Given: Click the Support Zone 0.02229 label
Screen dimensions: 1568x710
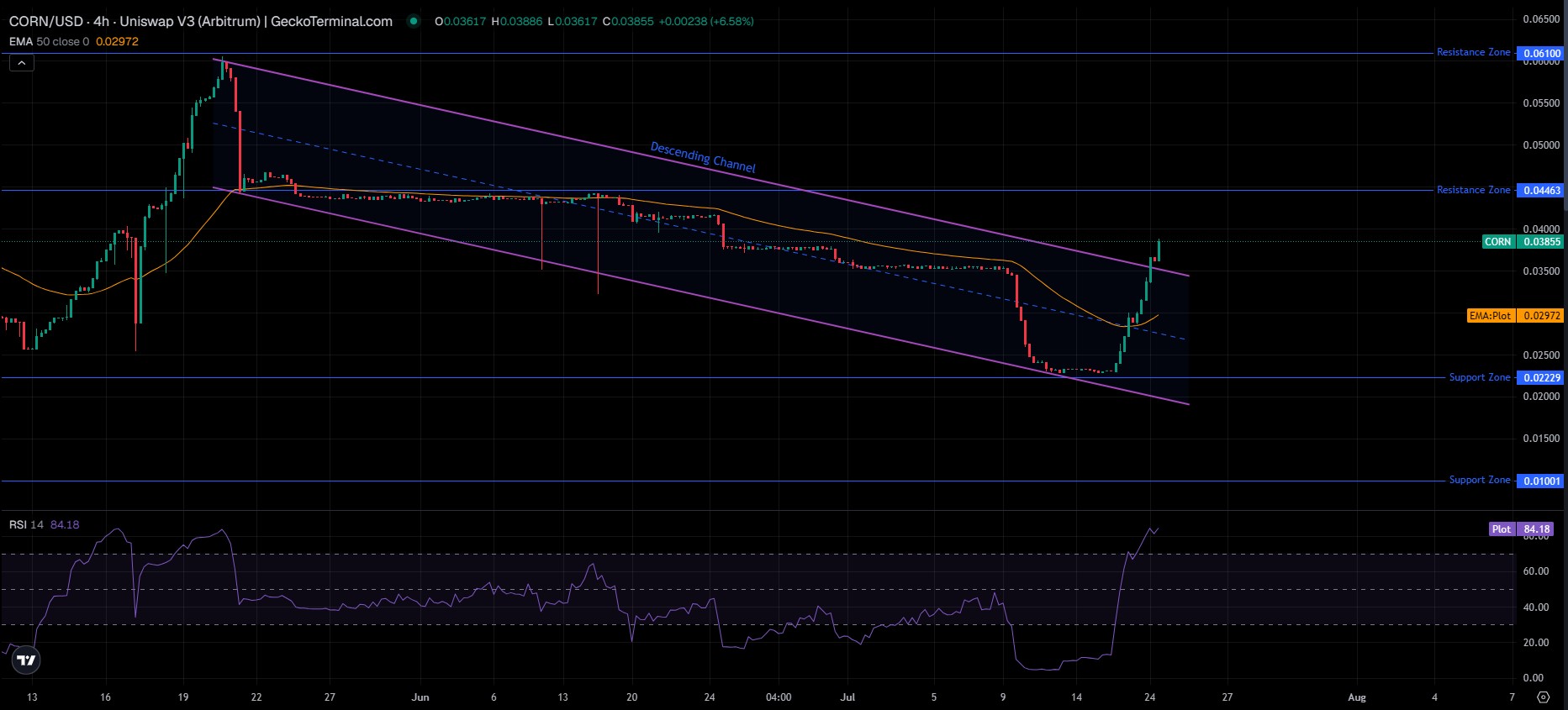Looking at the screenshot, I should 1480,377.
